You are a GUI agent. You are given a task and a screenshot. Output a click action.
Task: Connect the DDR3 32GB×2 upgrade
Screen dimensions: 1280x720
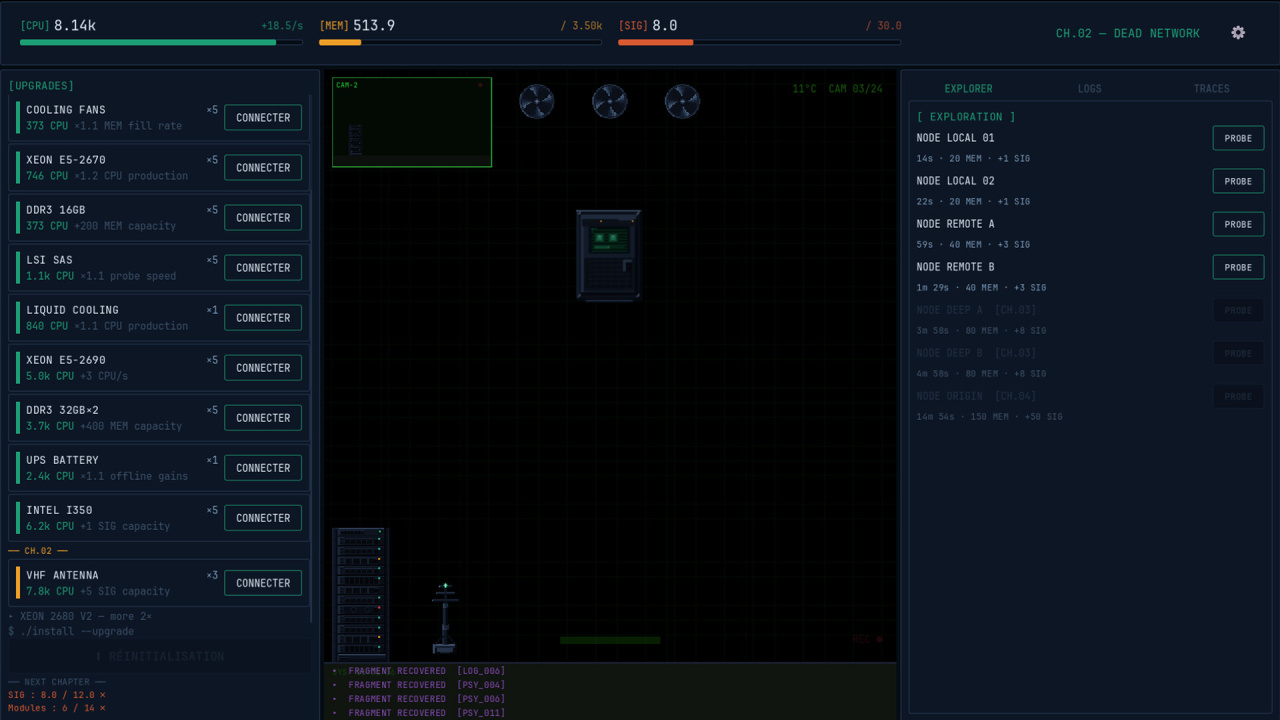click(263, 418)
